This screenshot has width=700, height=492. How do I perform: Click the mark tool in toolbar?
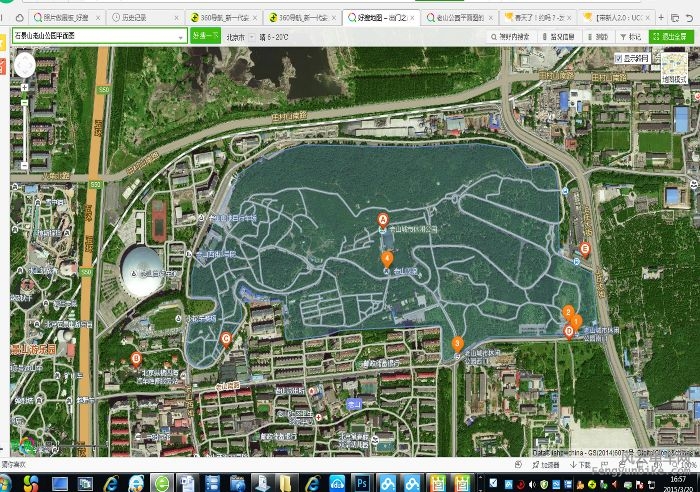[630, 36]
